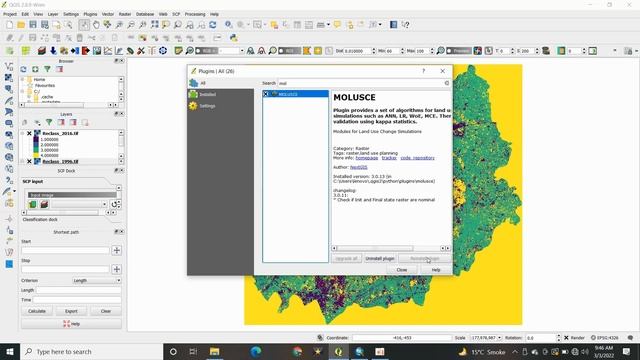Expand the Home folder in Browser
Viewport: 640px width, 360px height.
coord(22,80)
